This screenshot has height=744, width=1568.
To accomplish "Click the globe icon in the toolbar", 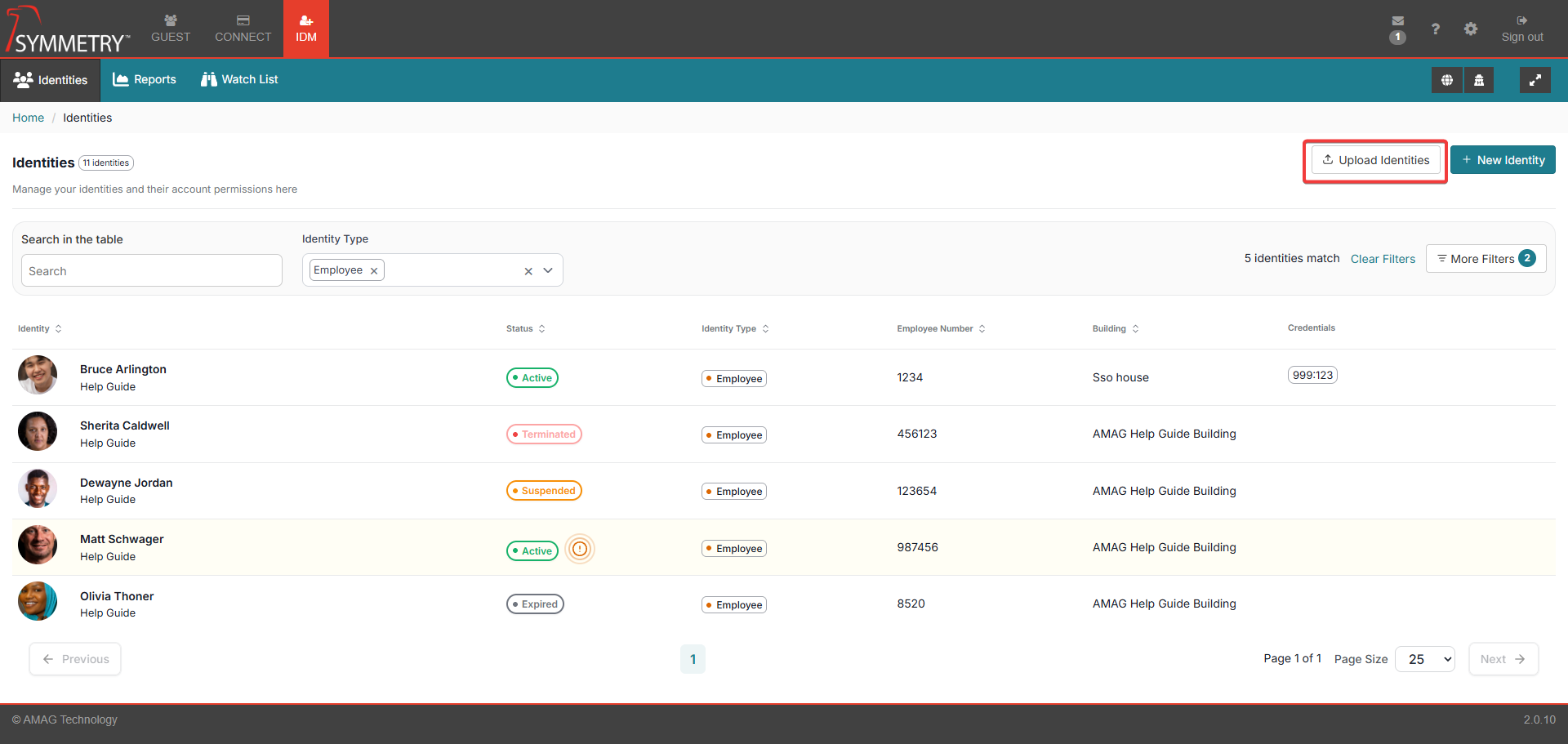I will (1446, 80).
